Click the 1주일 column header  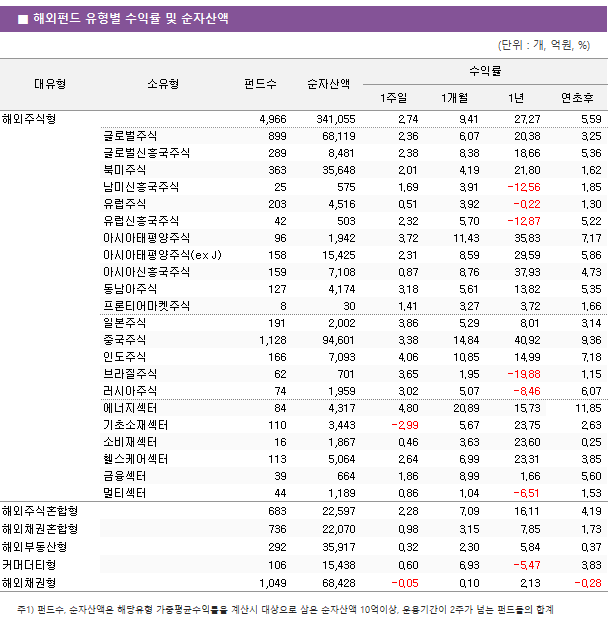click(393, 98)
